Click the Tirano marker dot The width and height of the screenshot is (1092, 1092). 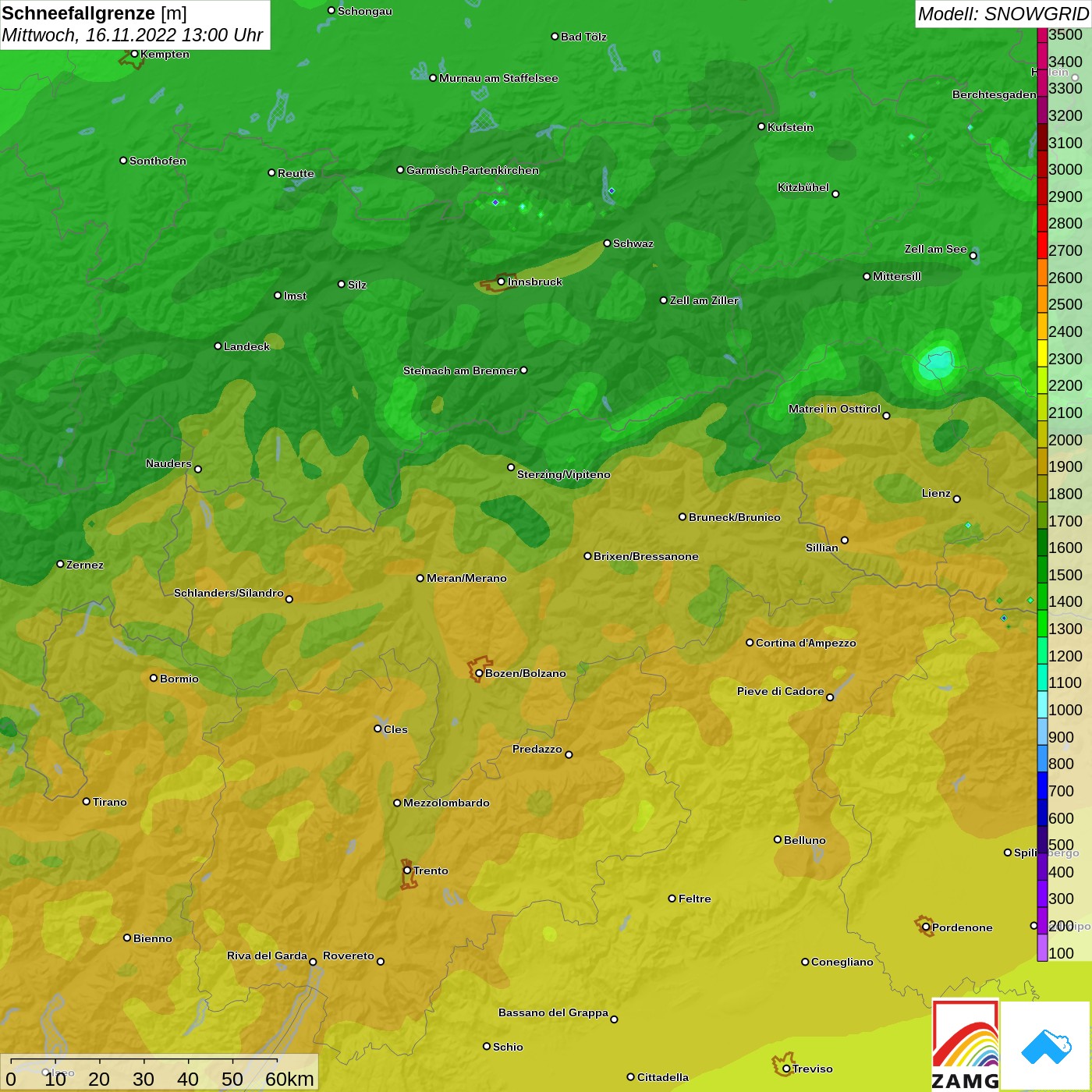point(87,801)
